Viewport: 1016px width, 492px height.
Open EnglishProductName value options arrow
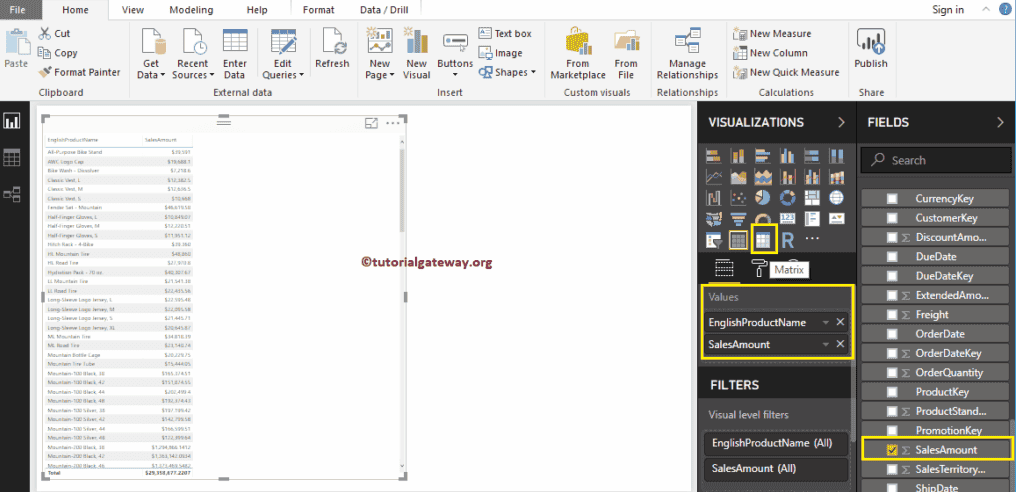click(826, 322)
